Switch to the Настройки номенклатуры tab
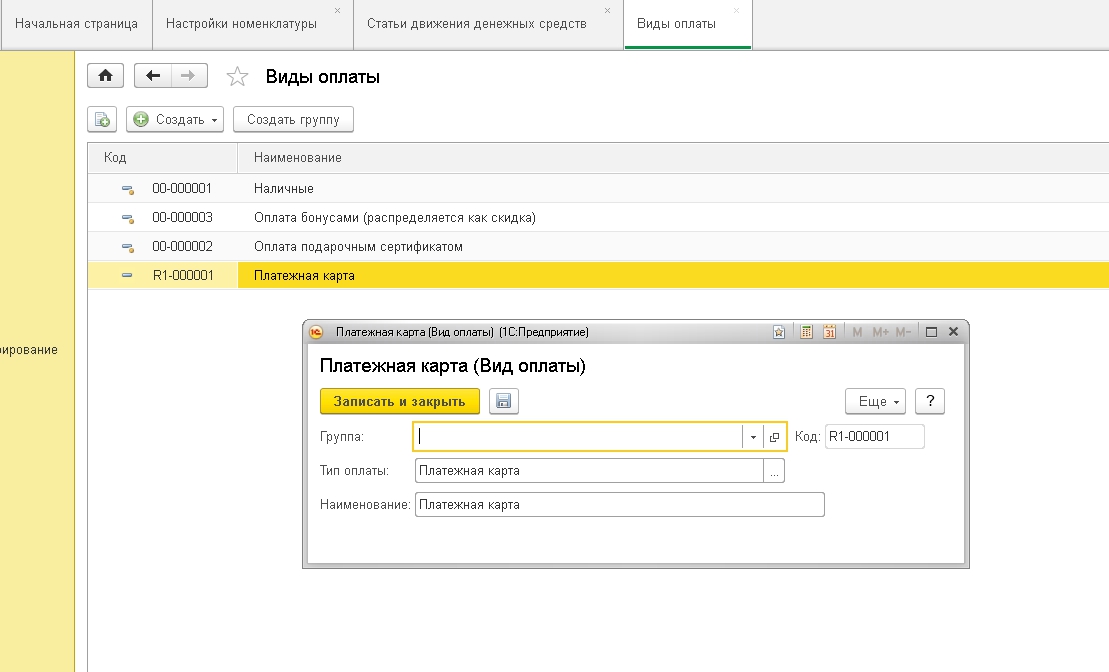The height and width of the screenshot is (672, 1109). coord(241,24)
